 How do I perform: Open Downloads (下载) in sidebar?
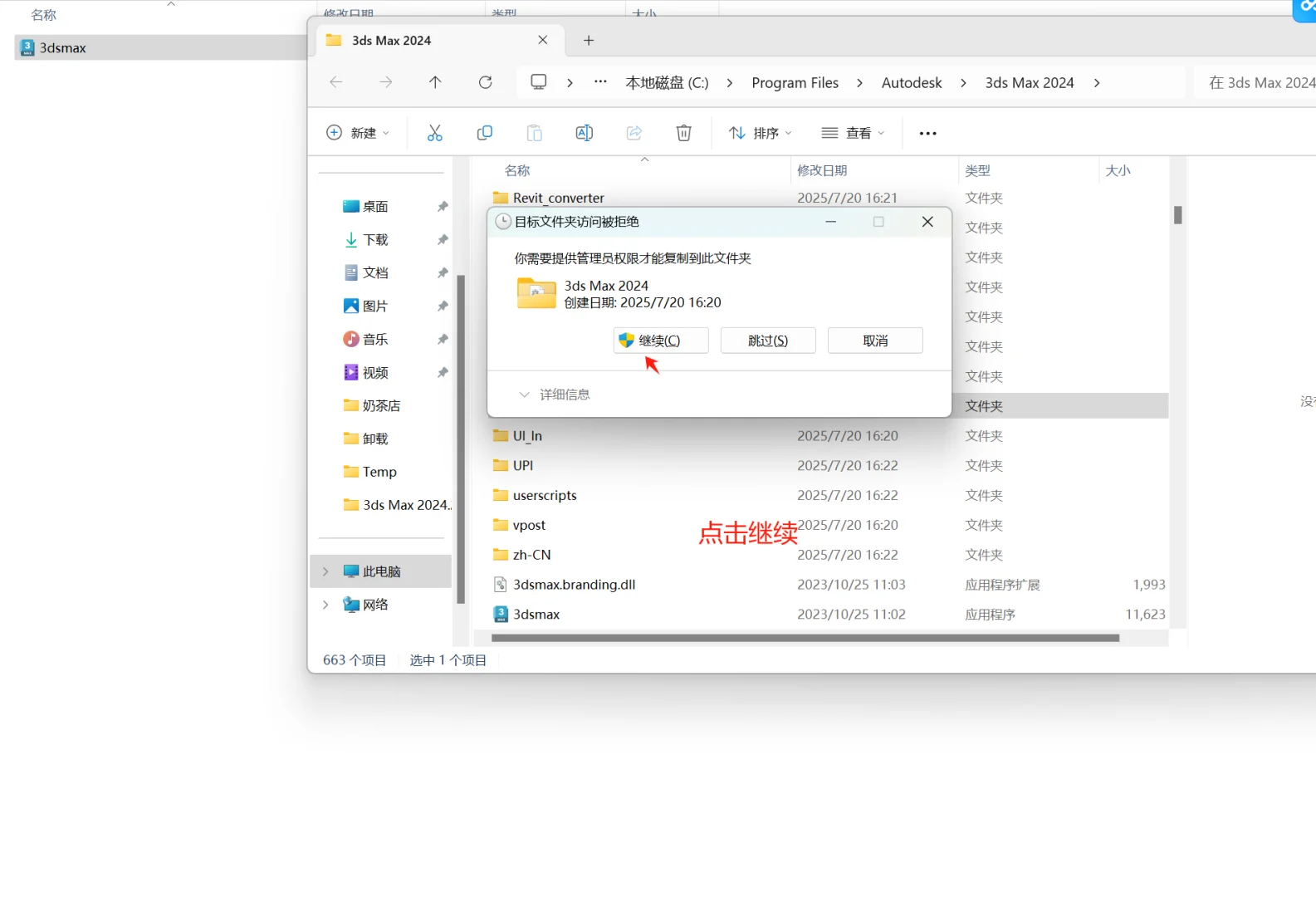click(375, 239)
